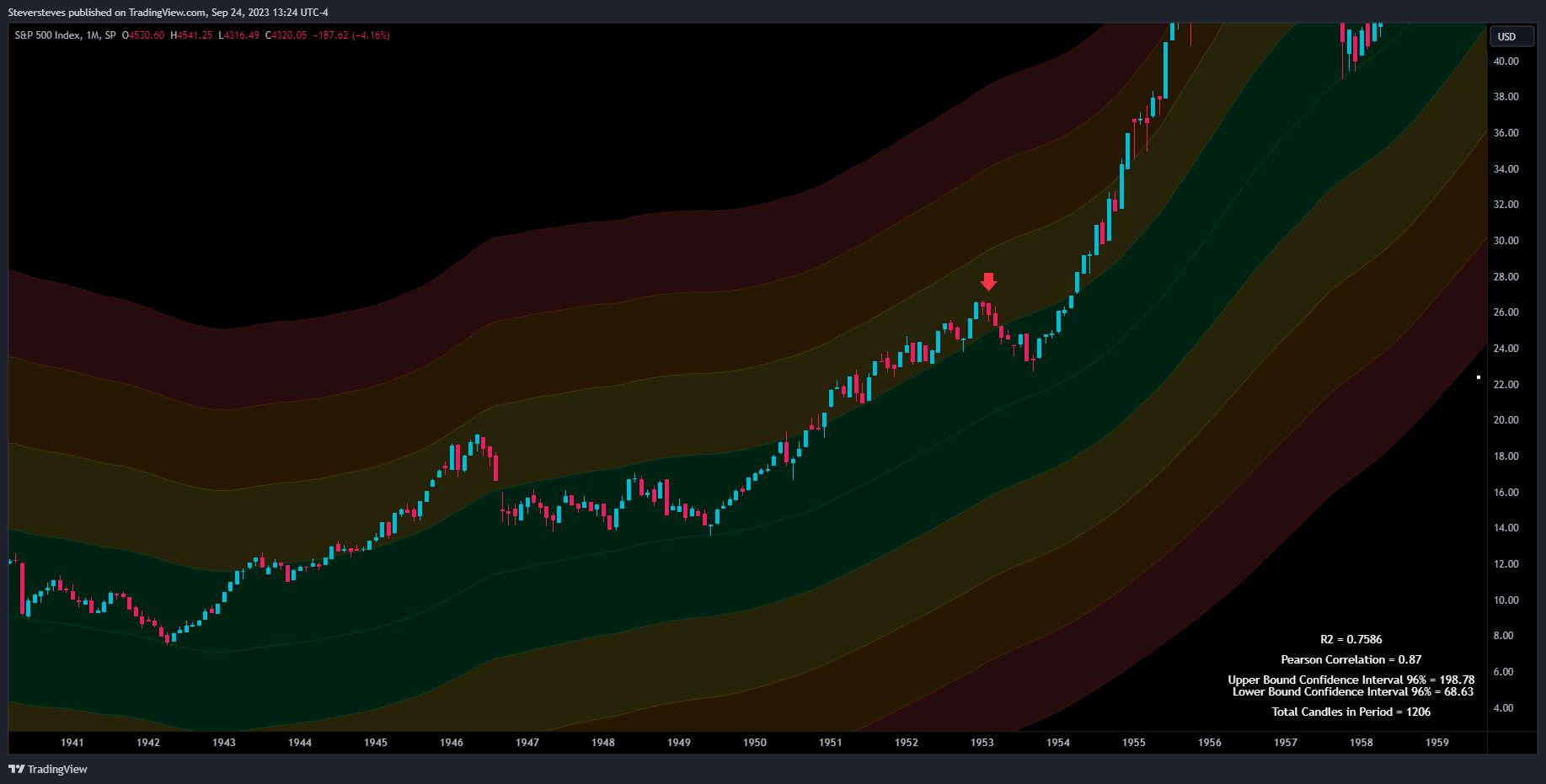1546x784 pixels.
Task: Click the S&P 500 Index symbol title
Action: coord(48,35)
